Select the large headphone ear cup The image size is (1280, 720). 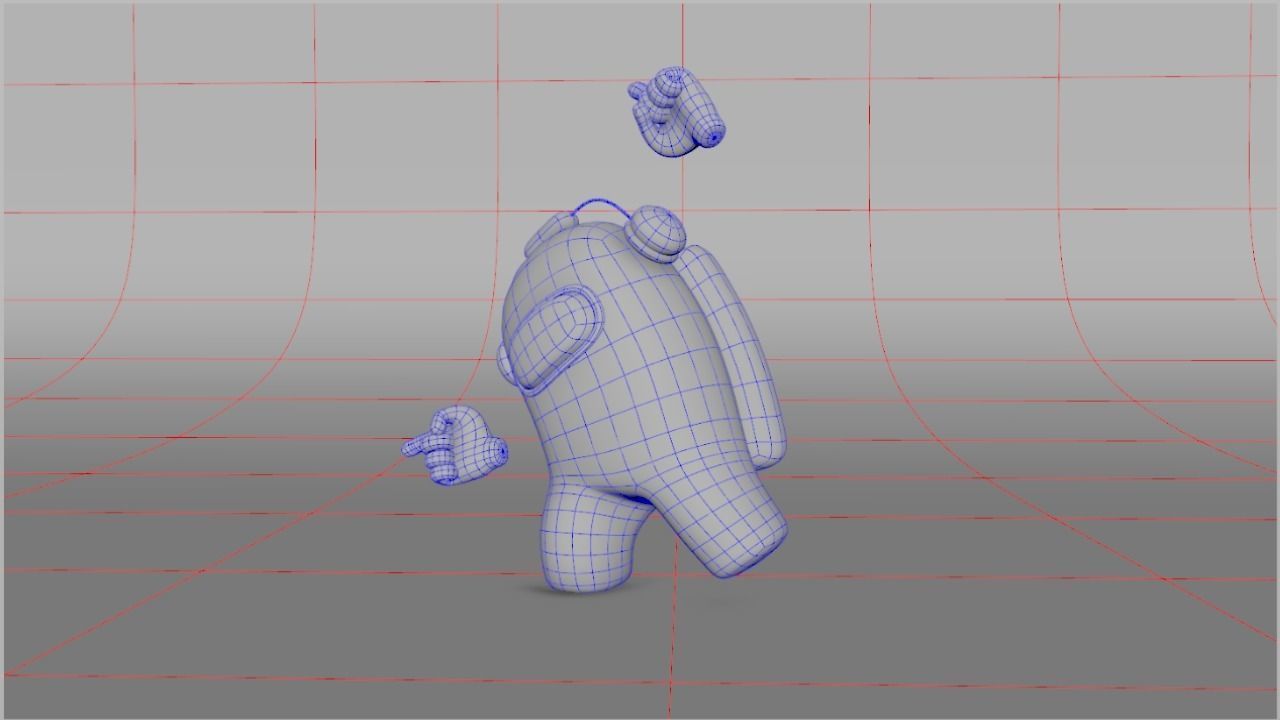click(x=655, y=232)
